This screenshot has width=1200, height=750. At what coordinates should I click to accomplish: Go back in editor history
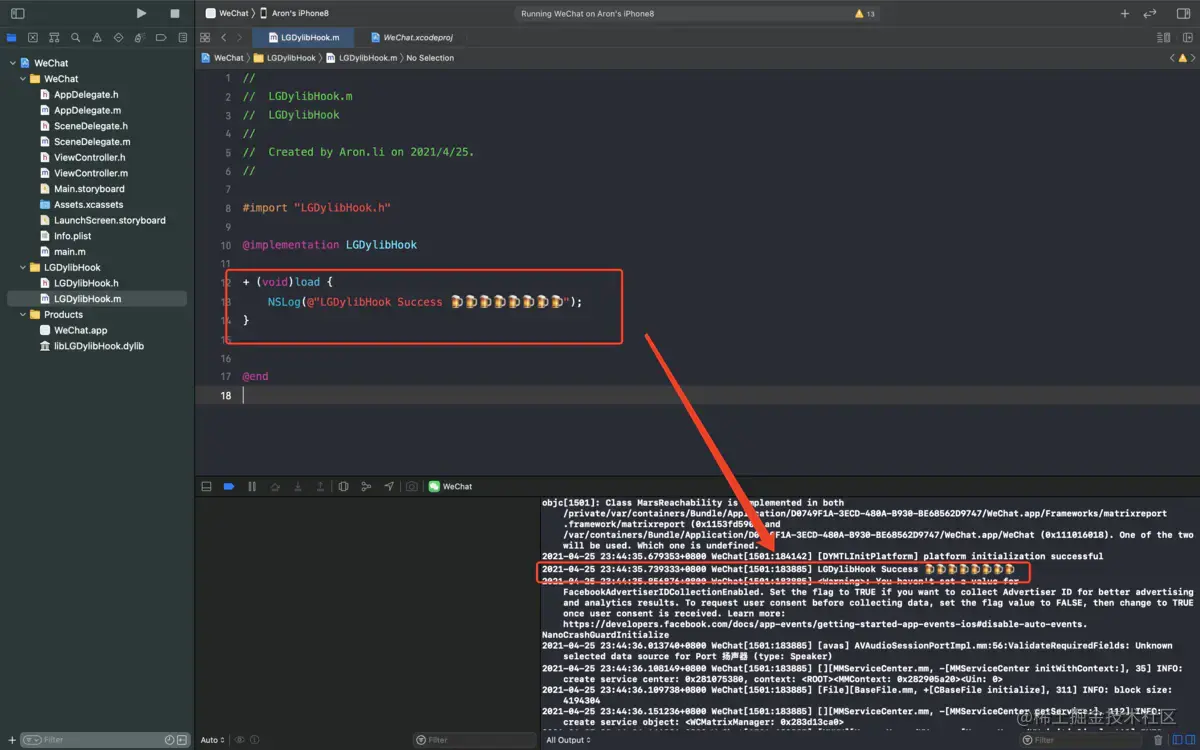click(x=223, y=37)
